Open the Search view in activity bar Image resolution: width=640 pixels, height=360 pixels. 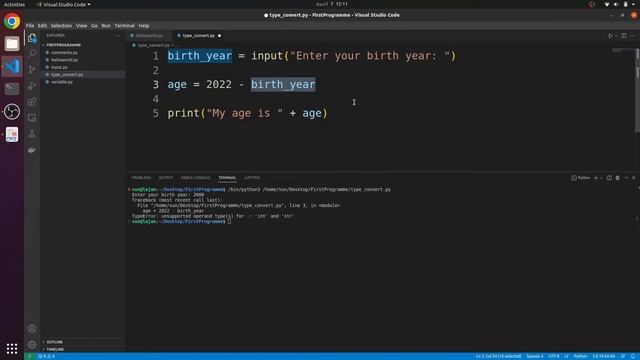[x=32, y=53]
